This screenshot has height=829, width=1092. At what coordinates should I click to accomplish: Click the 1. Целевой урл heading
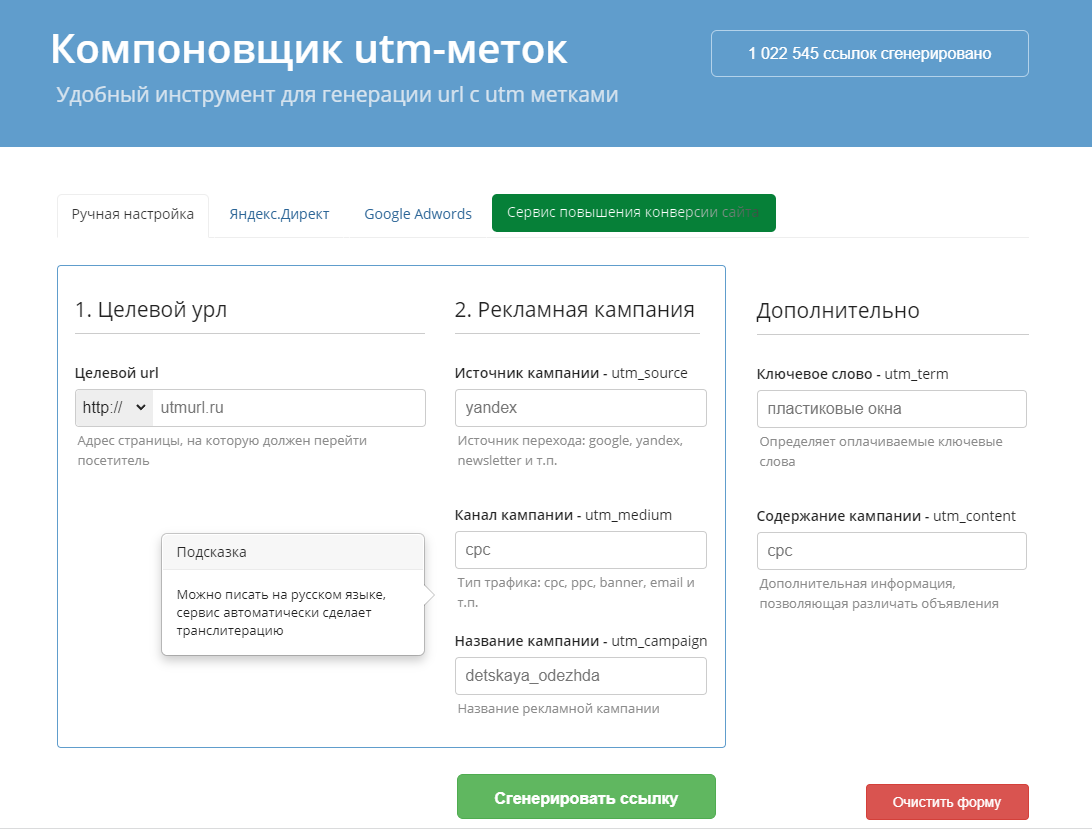pyautogui.click(x=151, y=309)
